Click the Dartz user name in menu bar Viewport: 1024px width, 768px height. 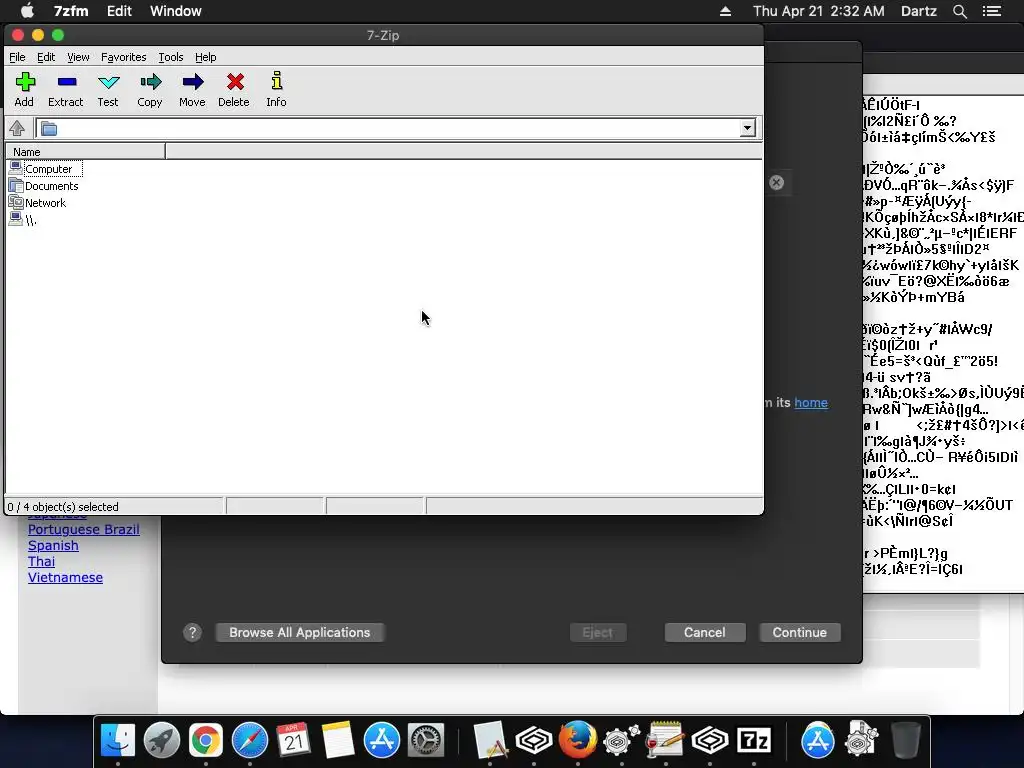tap(919, 11)
